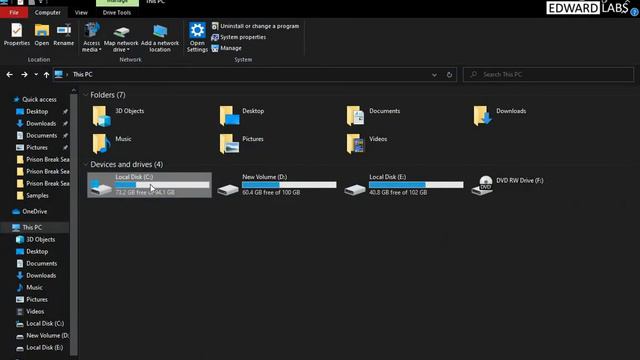Viewport: 640px width, 360px height.
Task: Select the Local Disk (C:) drive
Action: click(149, 185)
